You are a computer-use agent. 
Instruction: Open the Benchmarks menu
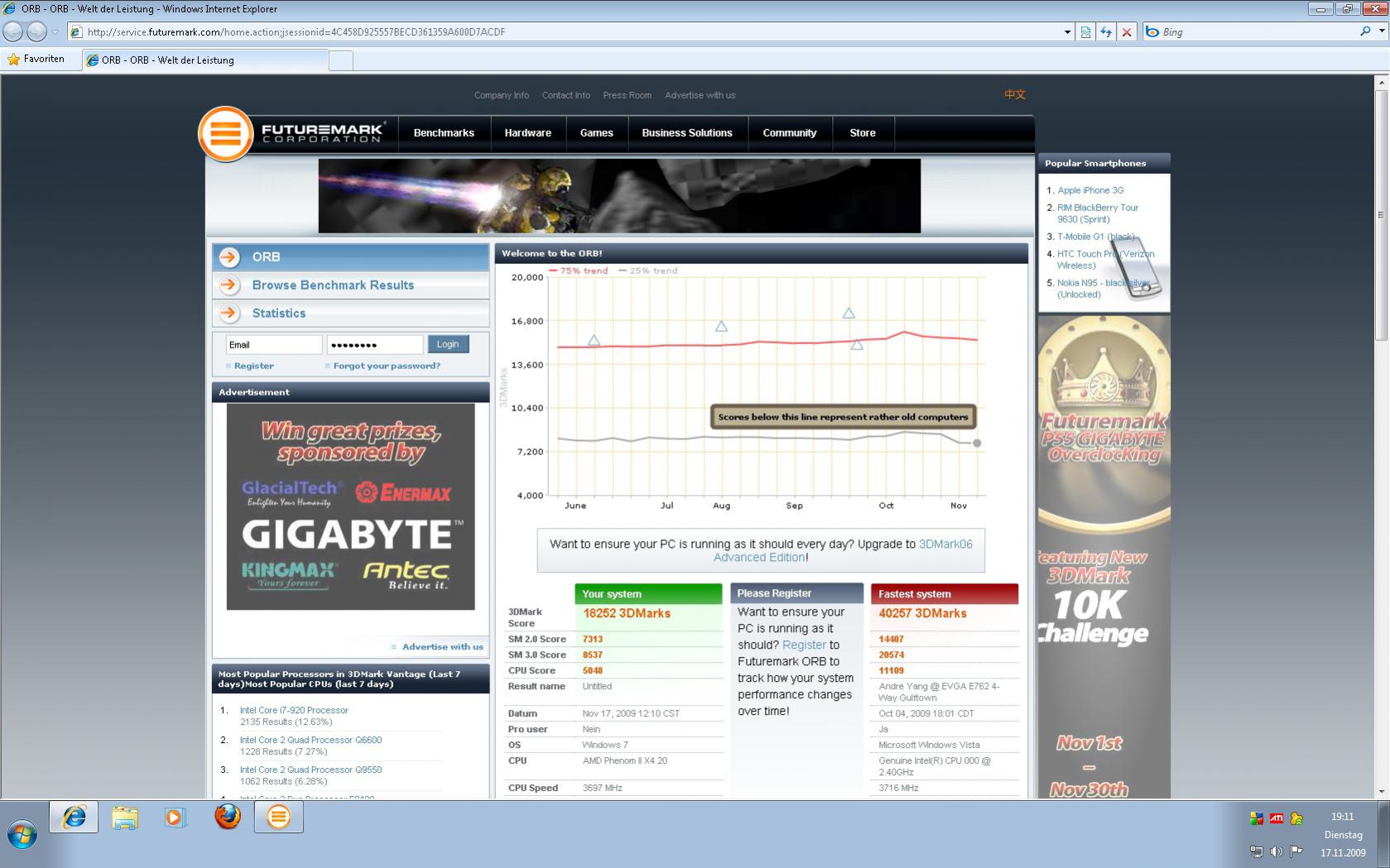click(x=444, y=133)
